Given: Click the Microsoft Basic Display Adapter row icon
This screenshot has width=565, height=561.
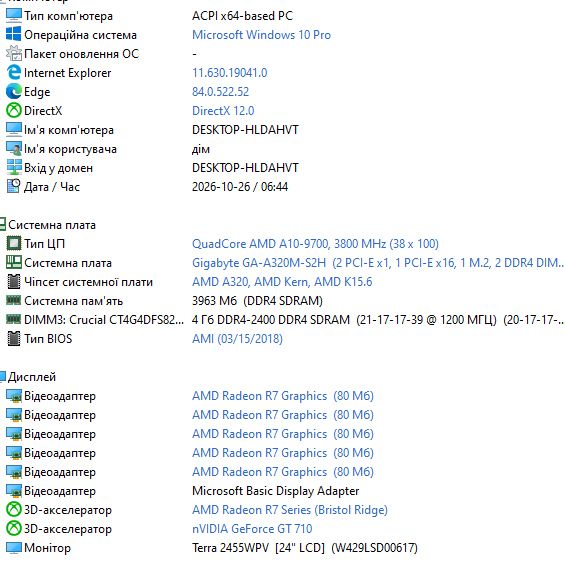Looking at the screenshot, I should [x=14, y=491].
